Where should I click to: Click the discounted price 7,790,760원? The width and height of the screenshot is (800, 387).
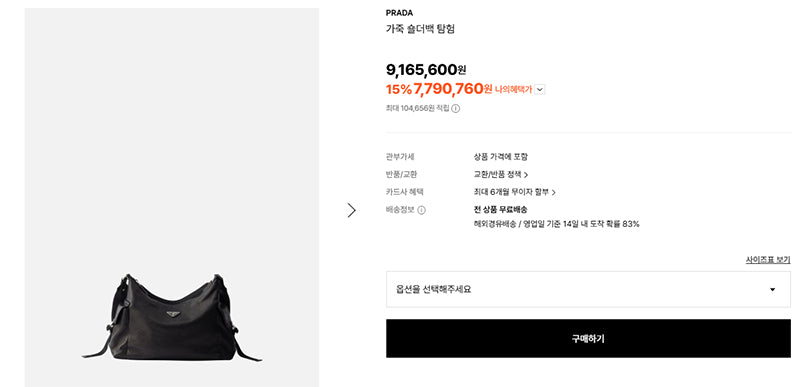pyautogui.click(x=453, y=89)
